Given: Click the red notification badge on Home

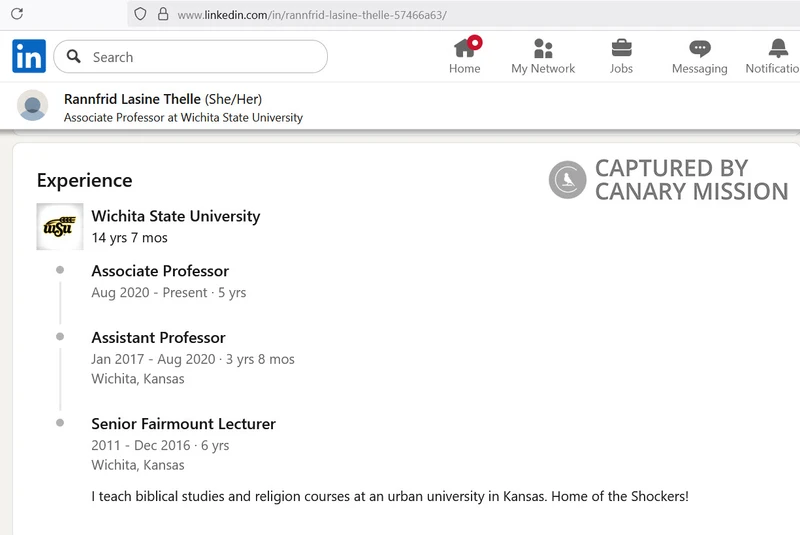Looking at the screenshot, I should [475, 42].
